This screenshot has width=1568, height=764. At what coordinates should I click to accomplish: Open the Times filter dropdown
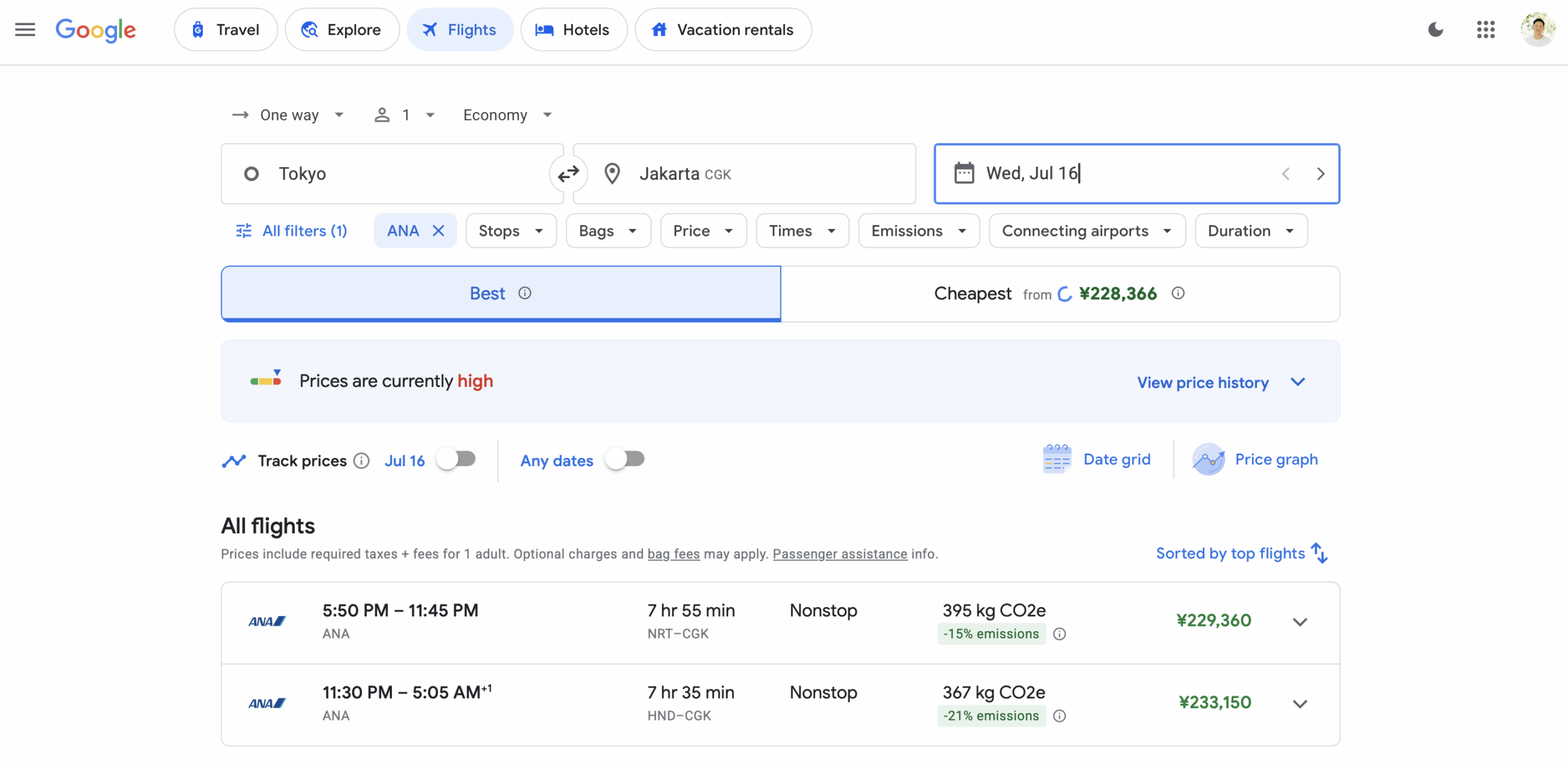tap(802, 231)
